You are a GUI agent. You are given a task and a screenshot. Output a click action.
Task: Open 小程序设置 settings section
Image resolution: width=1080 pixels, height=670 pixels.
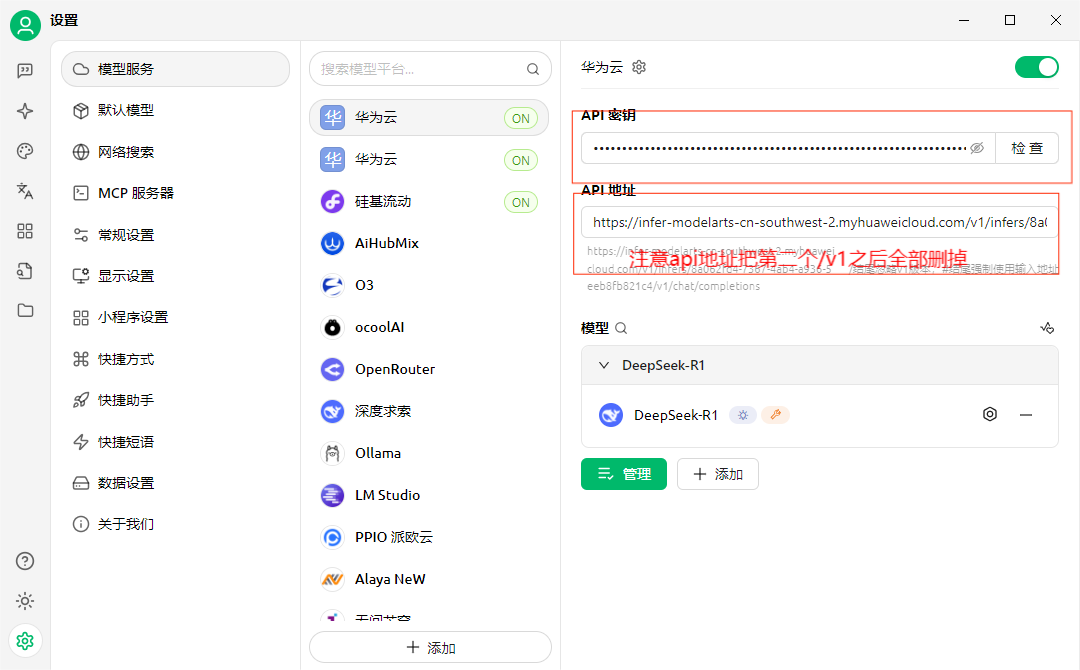click(x=176, y=317)
